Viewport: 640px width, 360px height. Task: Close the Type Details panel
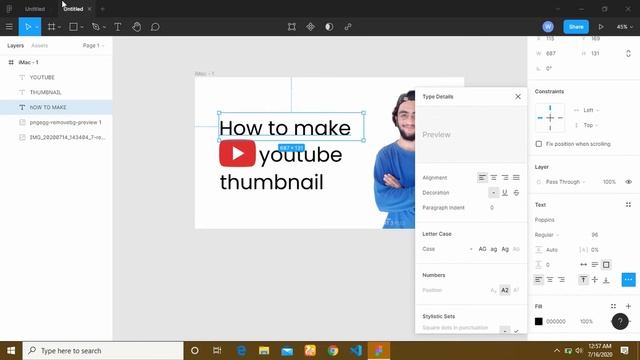pyautogui.click(x=518, y=97)
